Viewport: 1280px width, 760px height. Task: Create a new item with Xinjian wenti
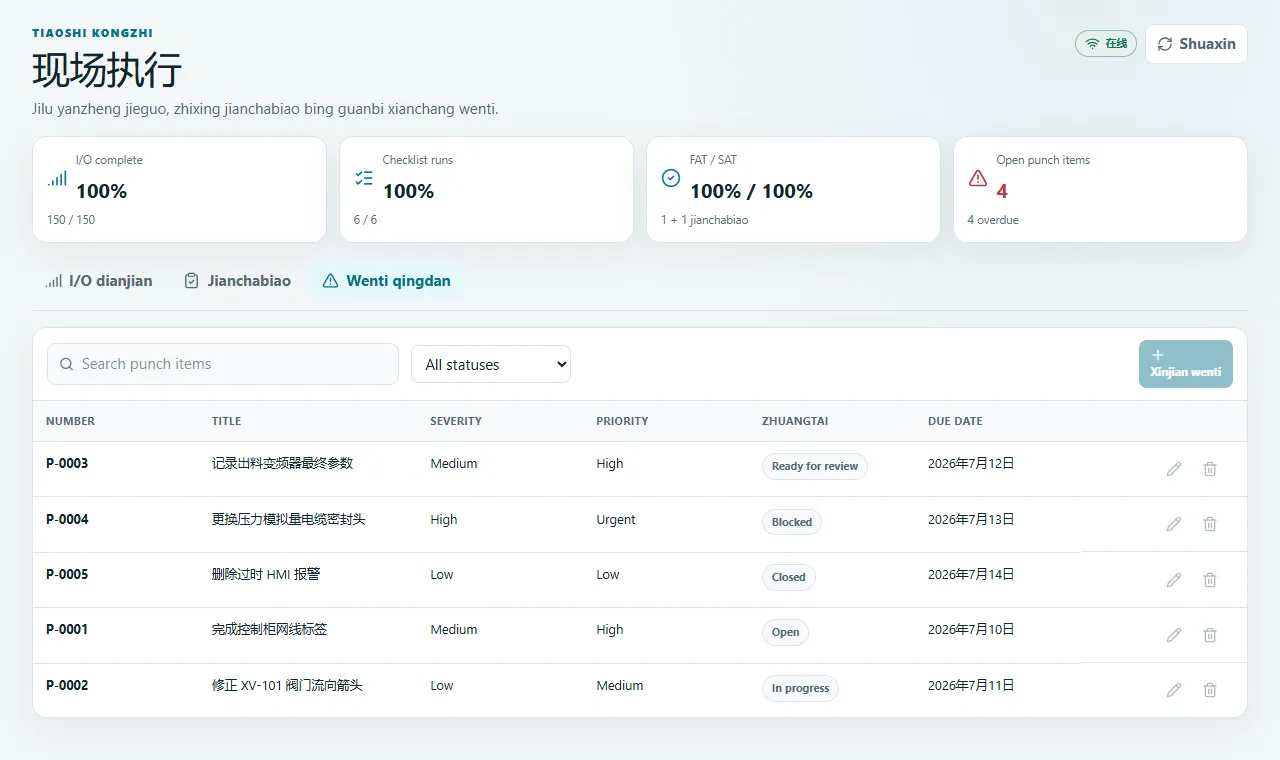coord(1186,364)
